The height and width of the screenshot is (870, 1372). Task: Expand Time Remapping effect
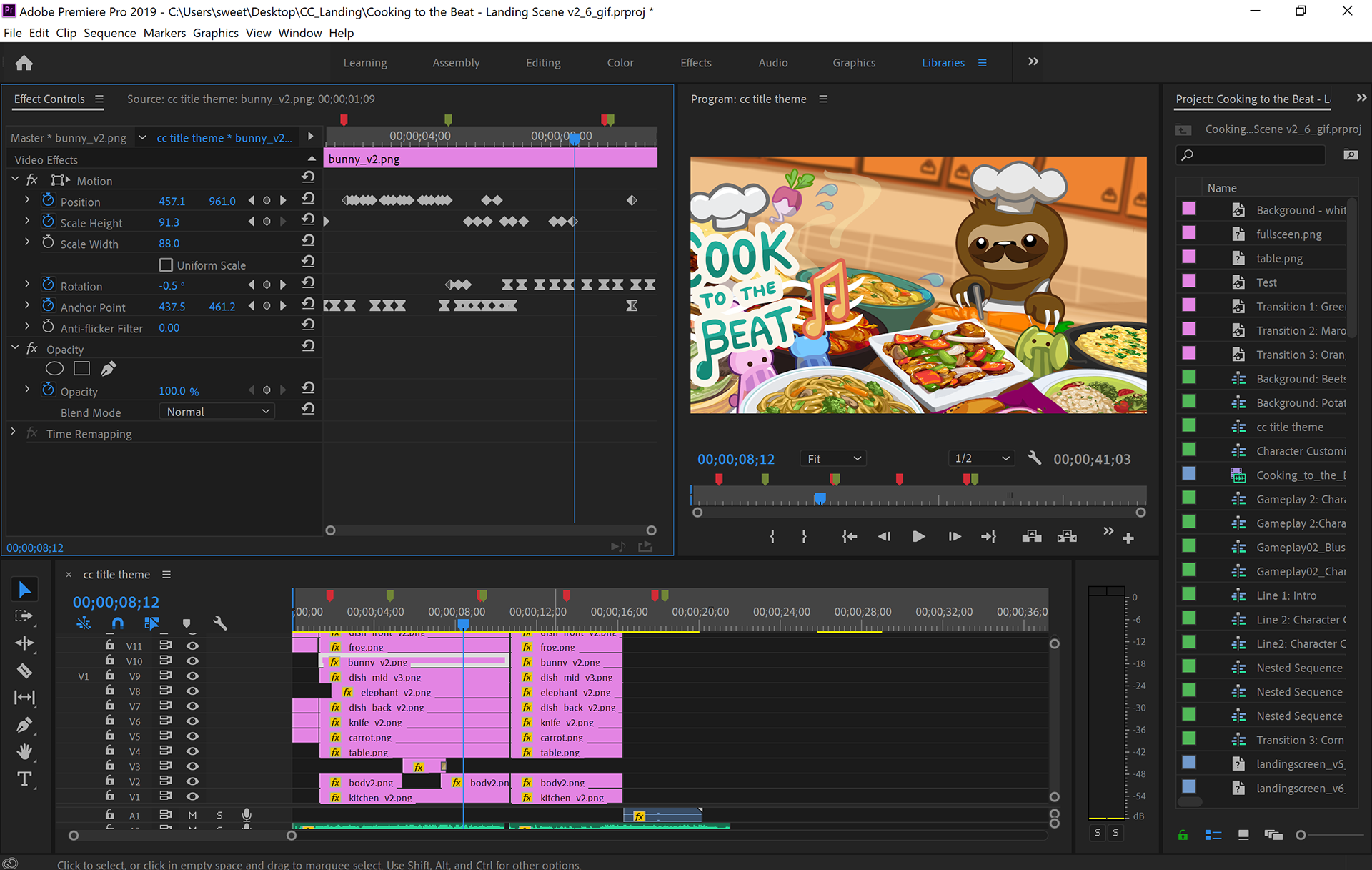(14, 432)
